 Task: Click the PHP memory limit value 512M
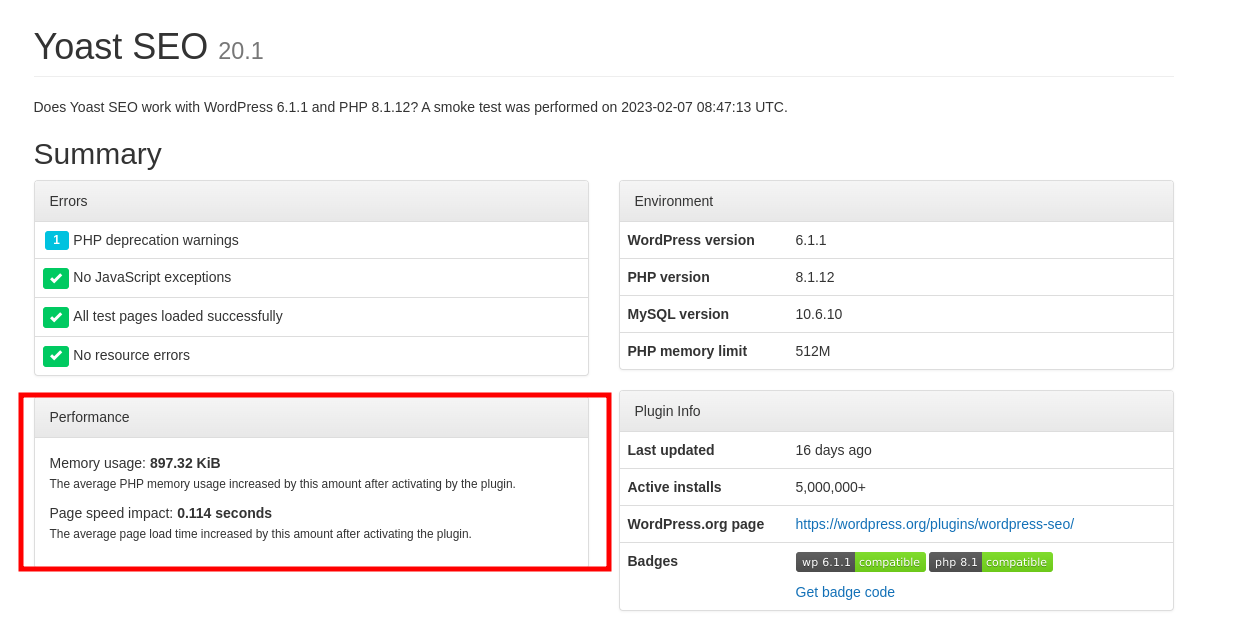813,351
